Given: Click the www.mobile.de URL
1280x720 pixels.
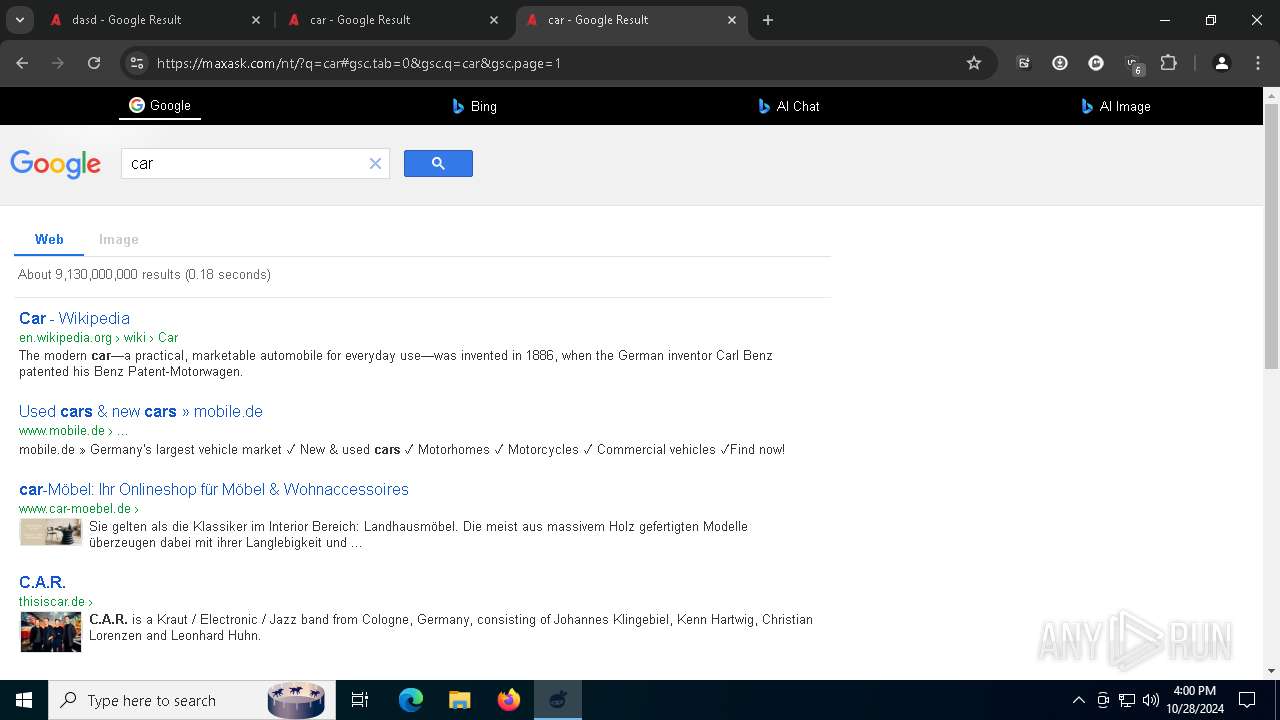Looking at the screenshot, I should coord(73,430).
